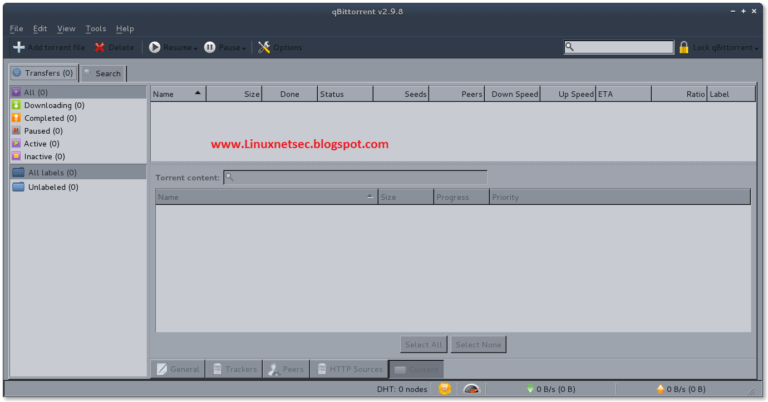768x402 pixels.
Task: Click the Select All button
Action: [424, 344]
